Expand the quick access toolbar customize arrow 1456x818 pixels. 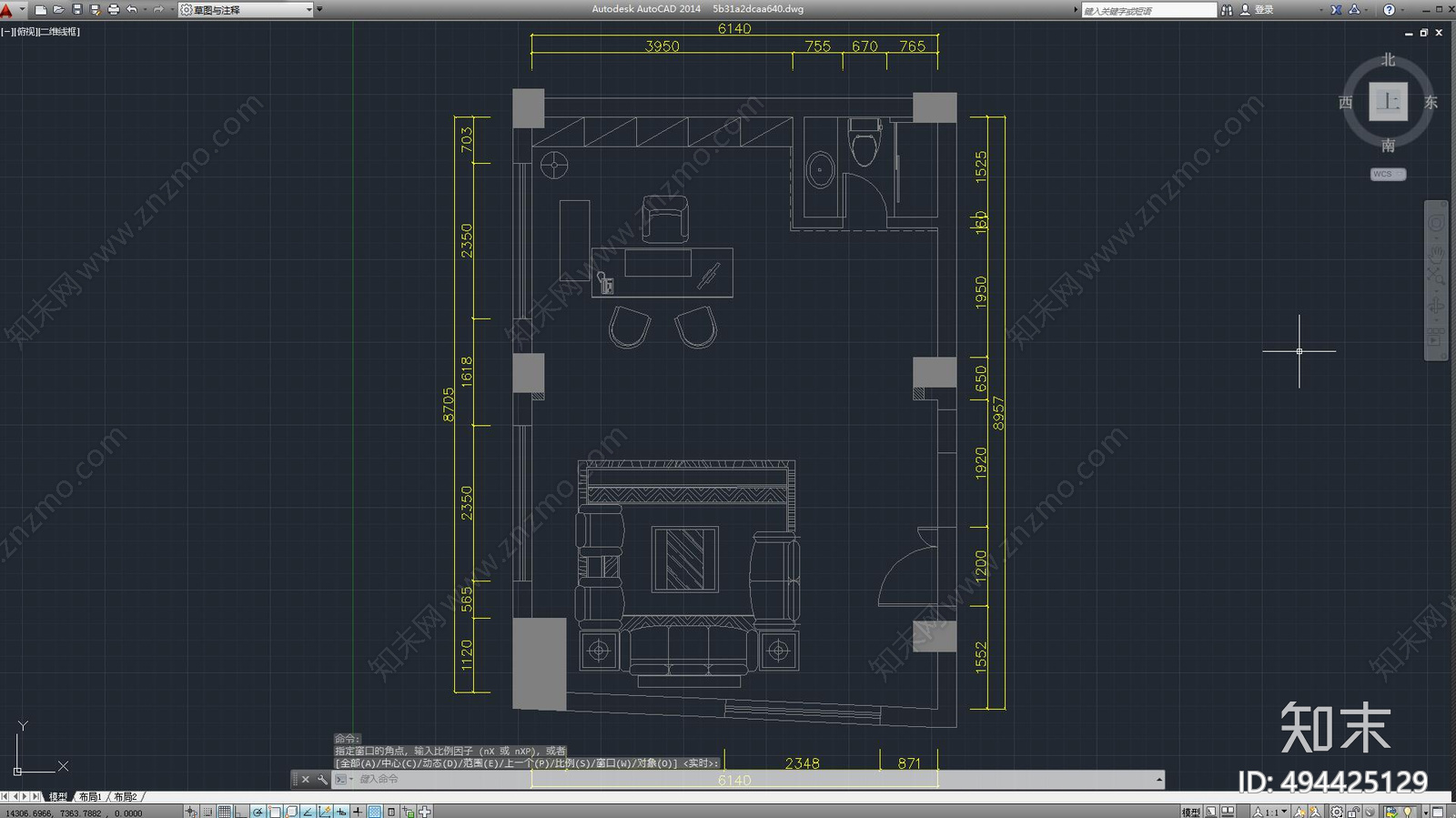tap(319, 9)
